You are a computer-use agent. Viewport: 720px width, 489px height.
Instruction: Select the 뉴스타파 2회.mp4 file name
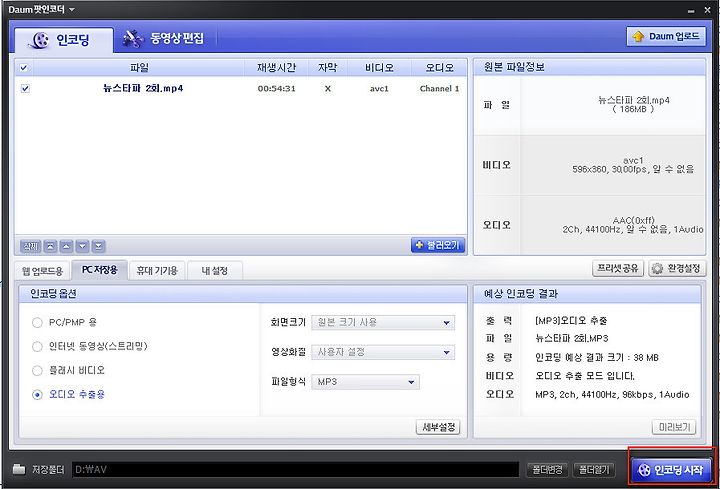tap(143, 88)
